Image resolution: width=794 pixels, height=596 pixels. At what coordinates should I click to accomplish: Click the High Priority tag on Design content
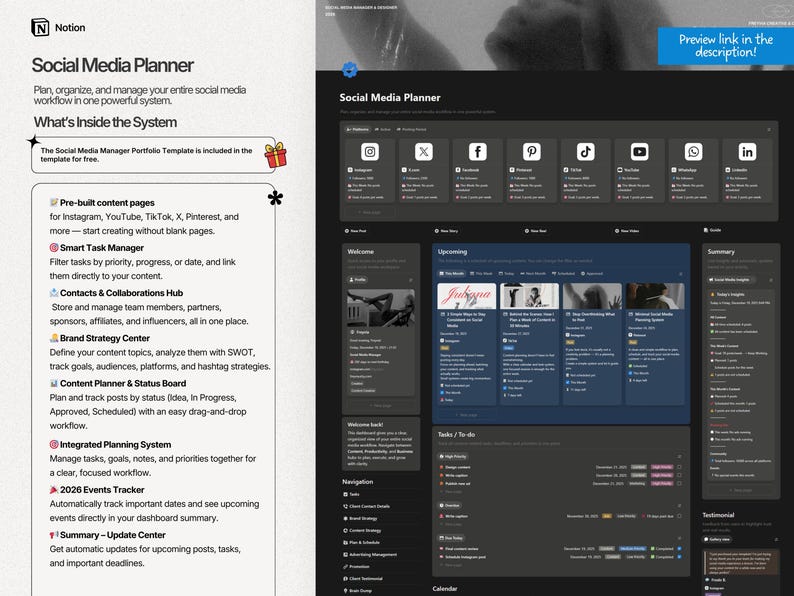tap(662, 467)
